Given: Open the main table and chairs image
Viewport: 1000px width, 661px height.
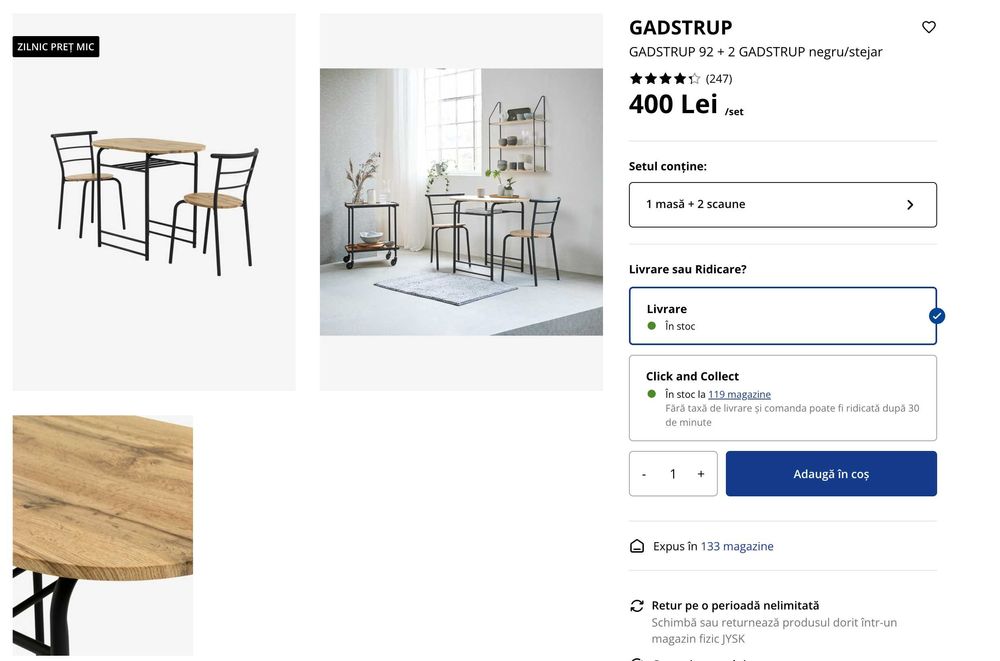Looking at the screenshot, I should (x=154, y=201).
